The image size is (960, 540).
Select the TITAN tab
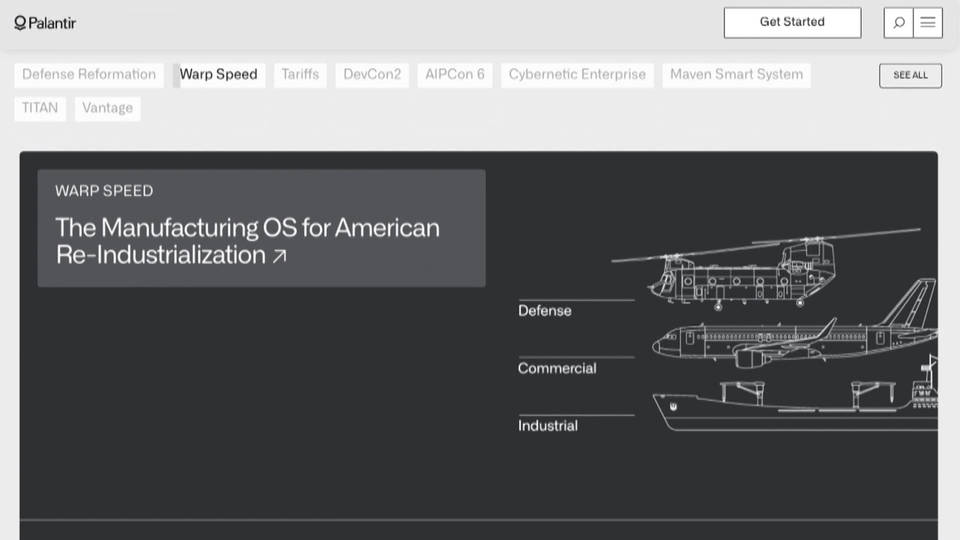(x=40, y=108)
